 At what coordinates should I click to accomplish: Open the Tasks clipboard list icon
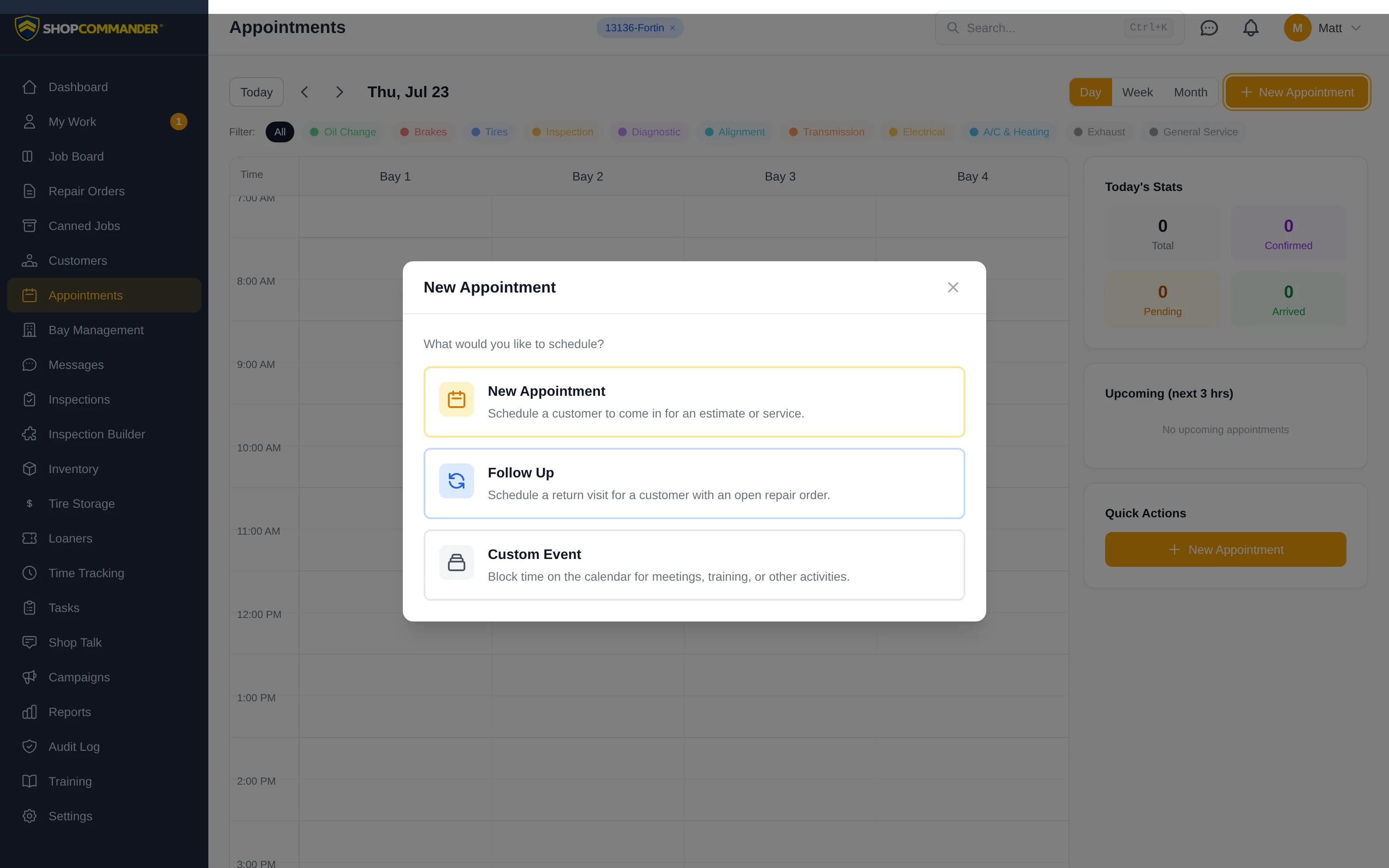(x=29, y=608)
